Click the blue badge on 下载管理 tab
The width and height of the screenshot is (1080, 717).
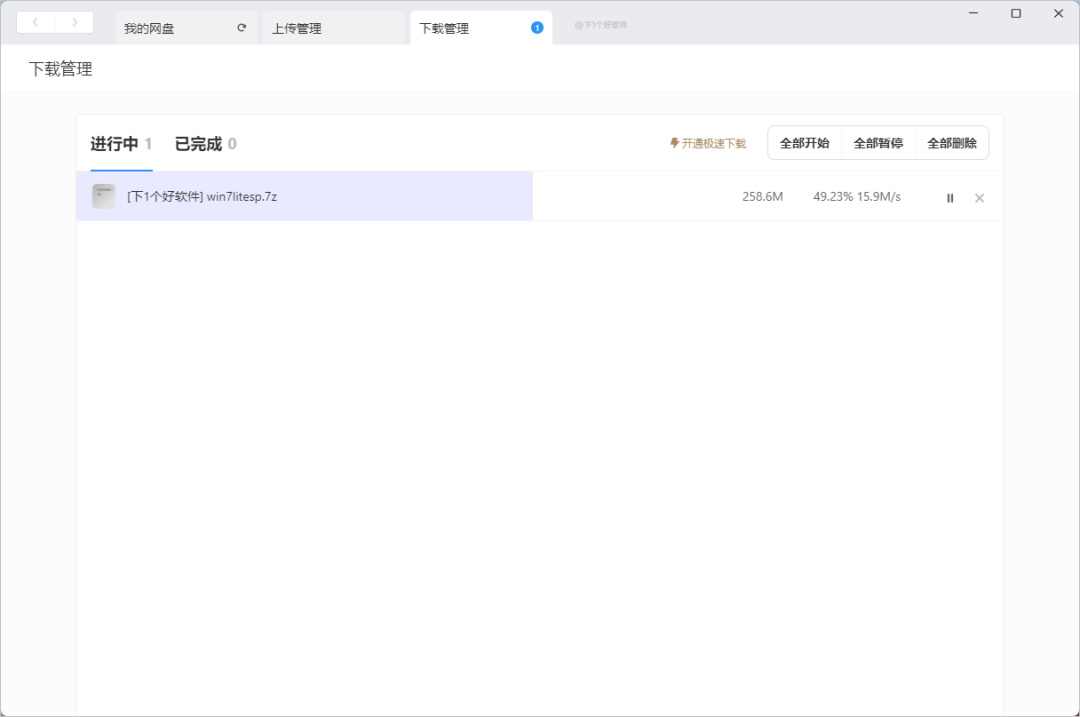tap(537, 28)
